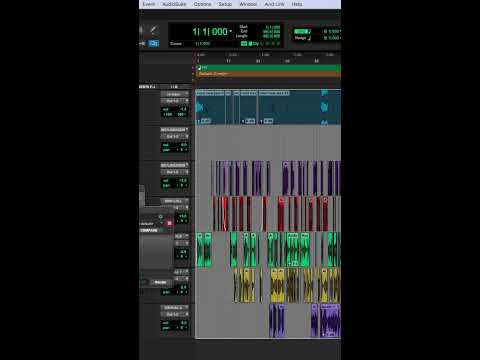Click the blue Grid mode icon
The height and width of the screenshot is (360, 480).
(x=154, y=43)
